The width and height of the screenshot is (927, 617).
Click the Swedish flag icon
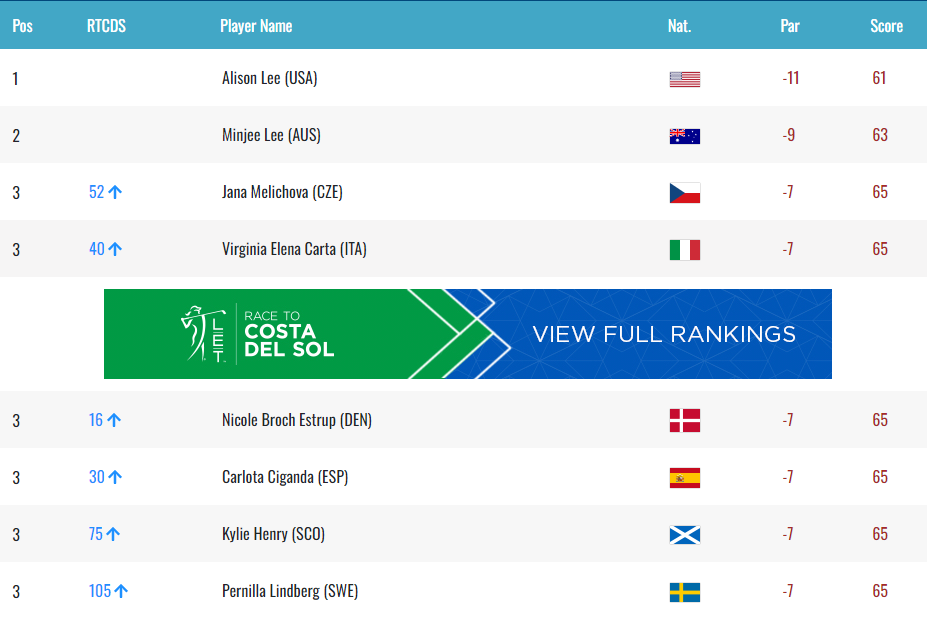[x=684, y=591]
